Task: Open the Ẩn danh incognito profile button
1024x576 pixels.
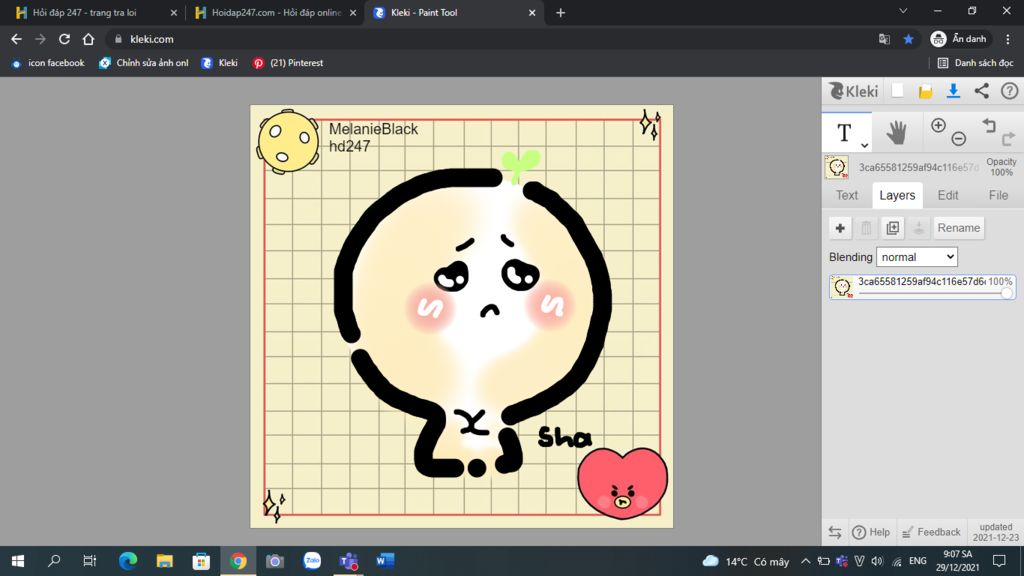Action: pyautogui.click(x=959, y=39)
